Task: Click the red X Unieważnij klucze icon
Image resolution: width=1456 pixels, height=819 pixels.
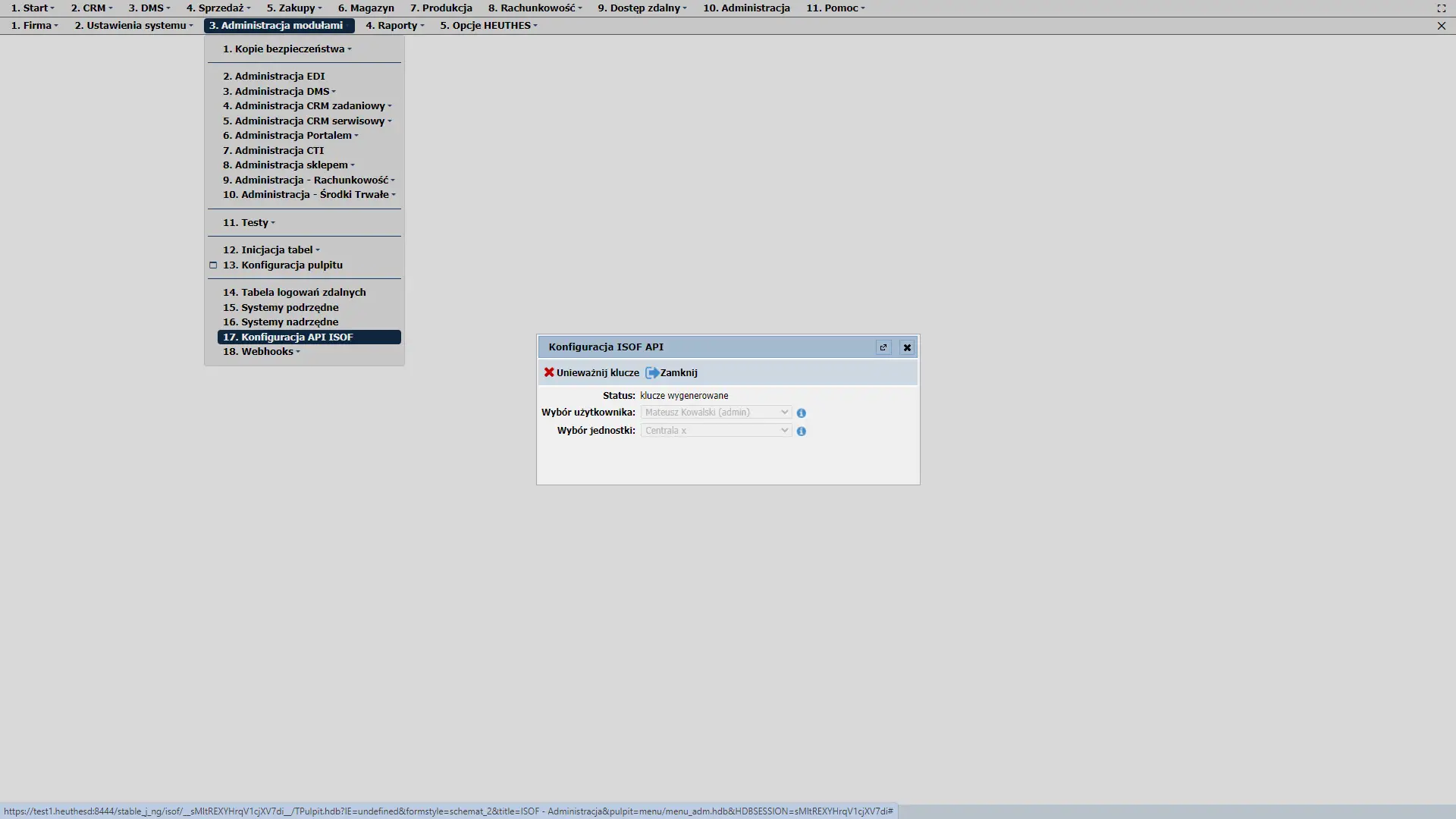Action: pos(549,372)
